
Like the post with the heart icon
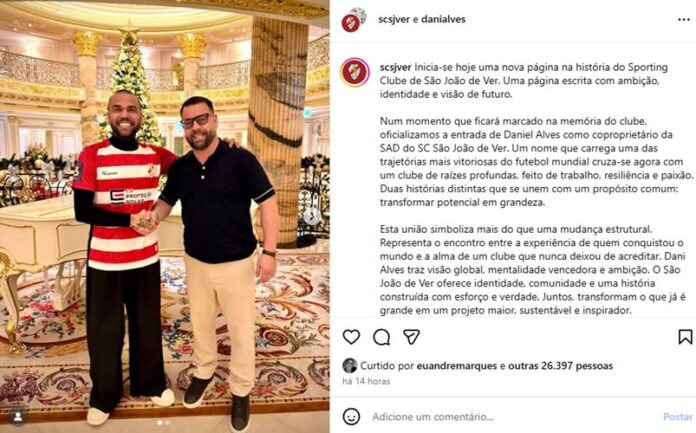pyautogui.click(x=351, y=337)
